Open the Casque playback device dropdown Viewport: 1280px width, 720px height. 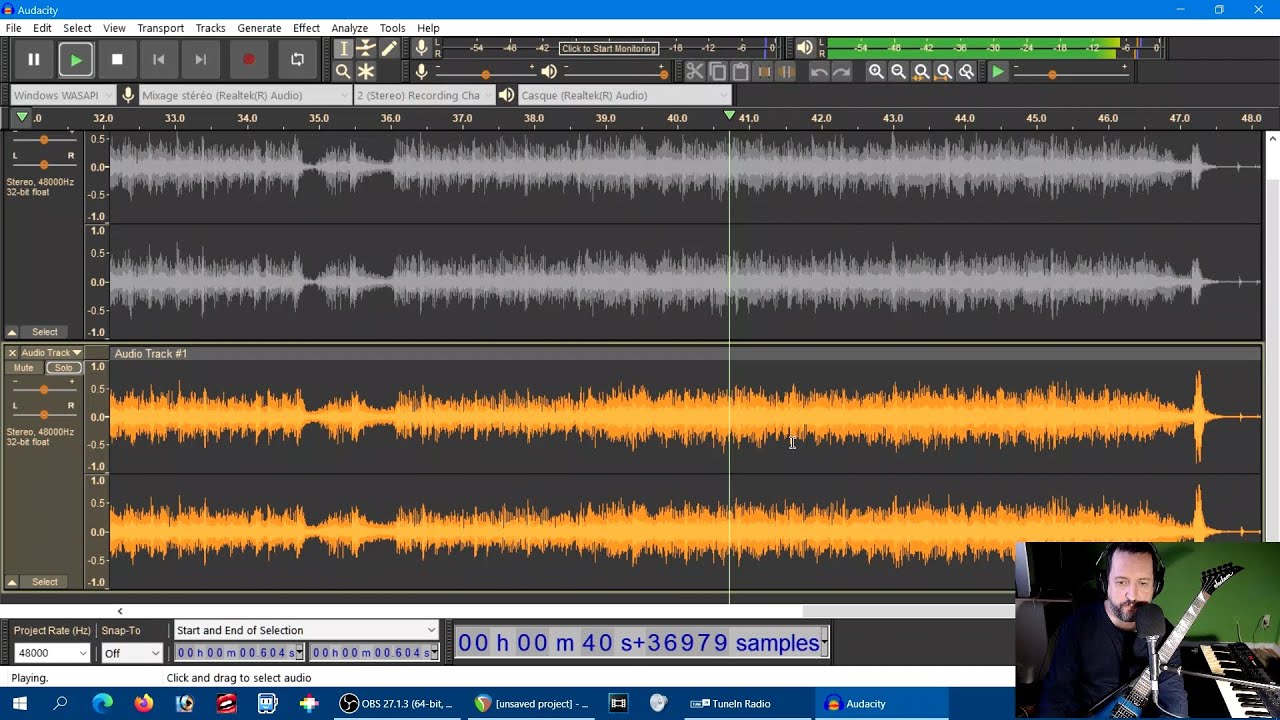tap(625, 95)
